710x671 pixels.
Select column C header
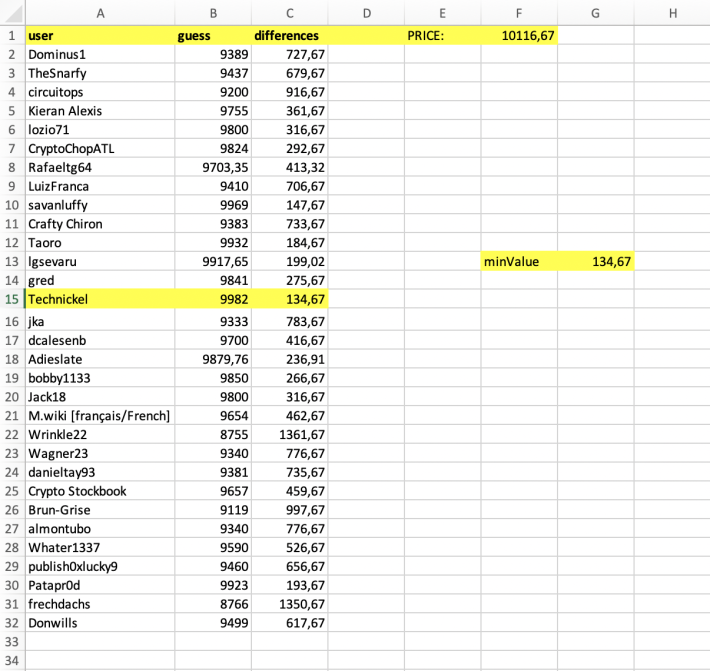click(289, 13)
